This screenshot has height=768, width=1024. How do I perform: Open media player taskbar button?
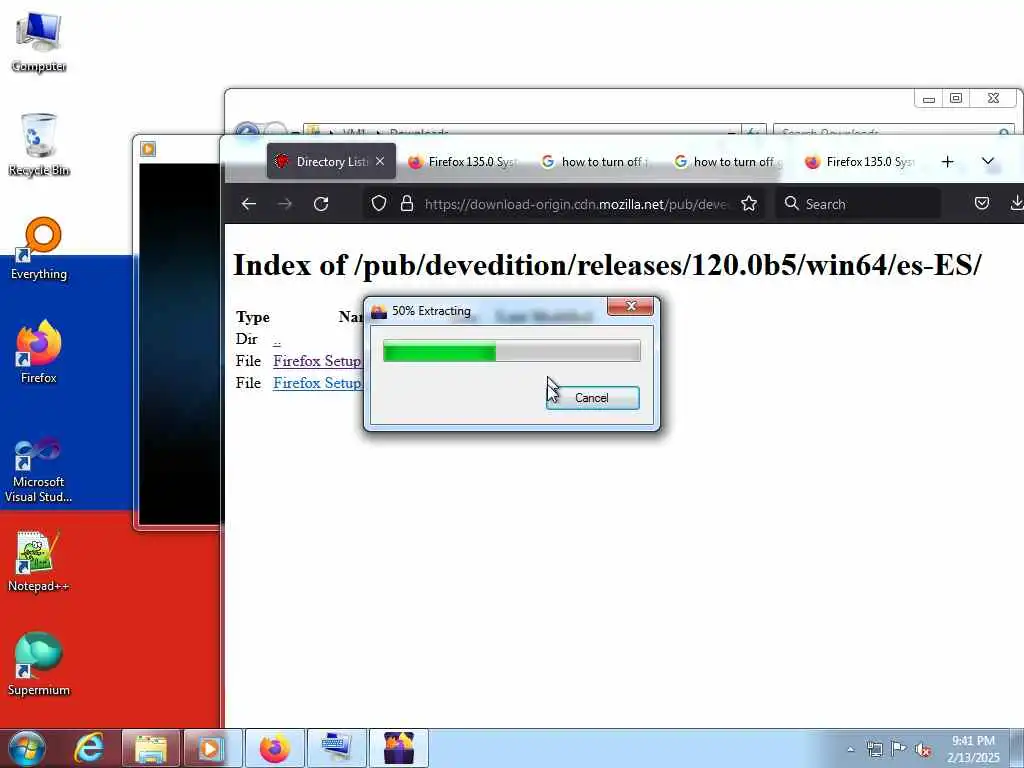click(212, 748)
